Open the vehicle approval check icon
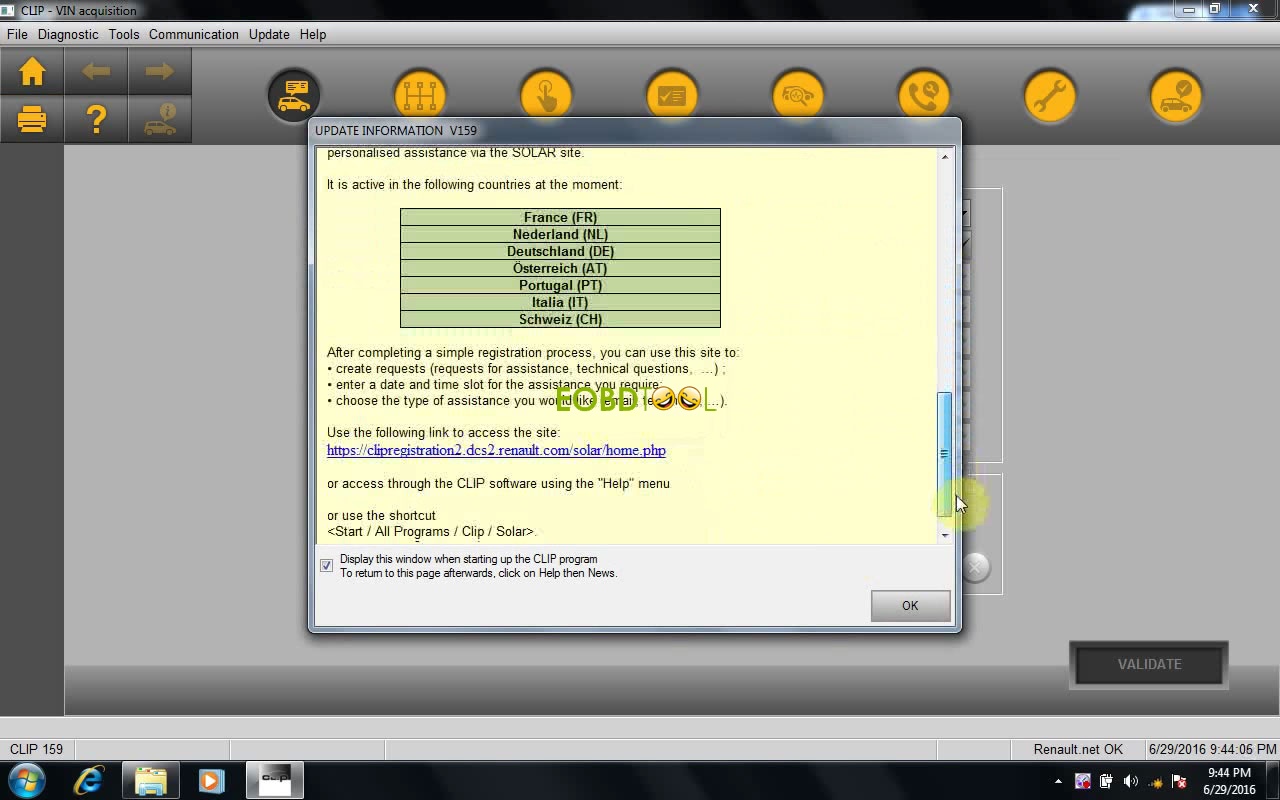Image resolution: width=1280 pixels, height=800 pixels. pos(1175,95)
